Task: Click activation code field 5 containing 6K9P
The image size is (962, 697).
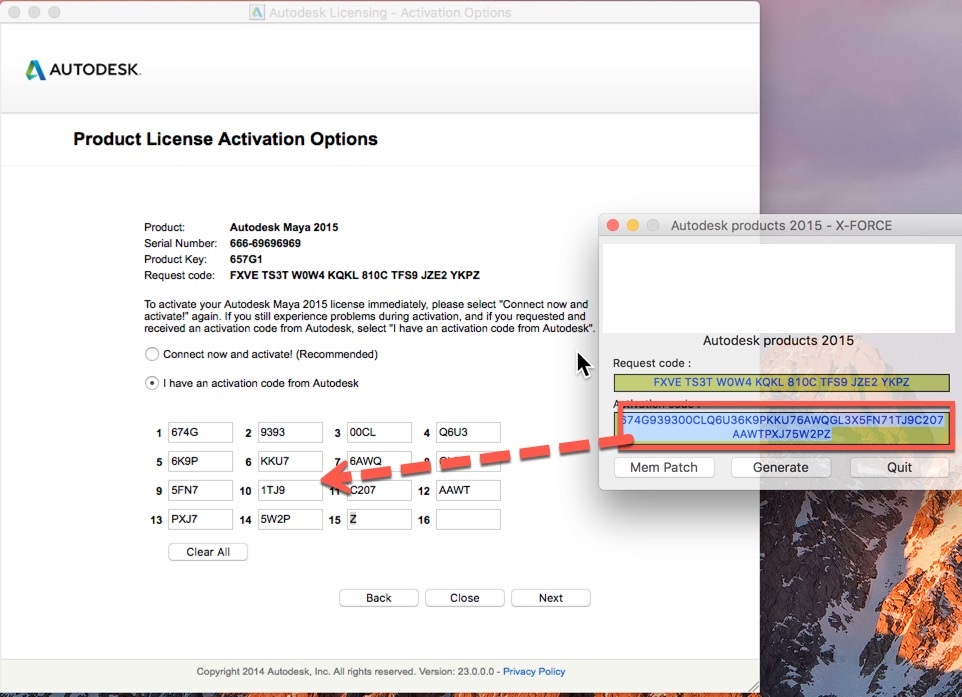Action: [x=200, y=461]
